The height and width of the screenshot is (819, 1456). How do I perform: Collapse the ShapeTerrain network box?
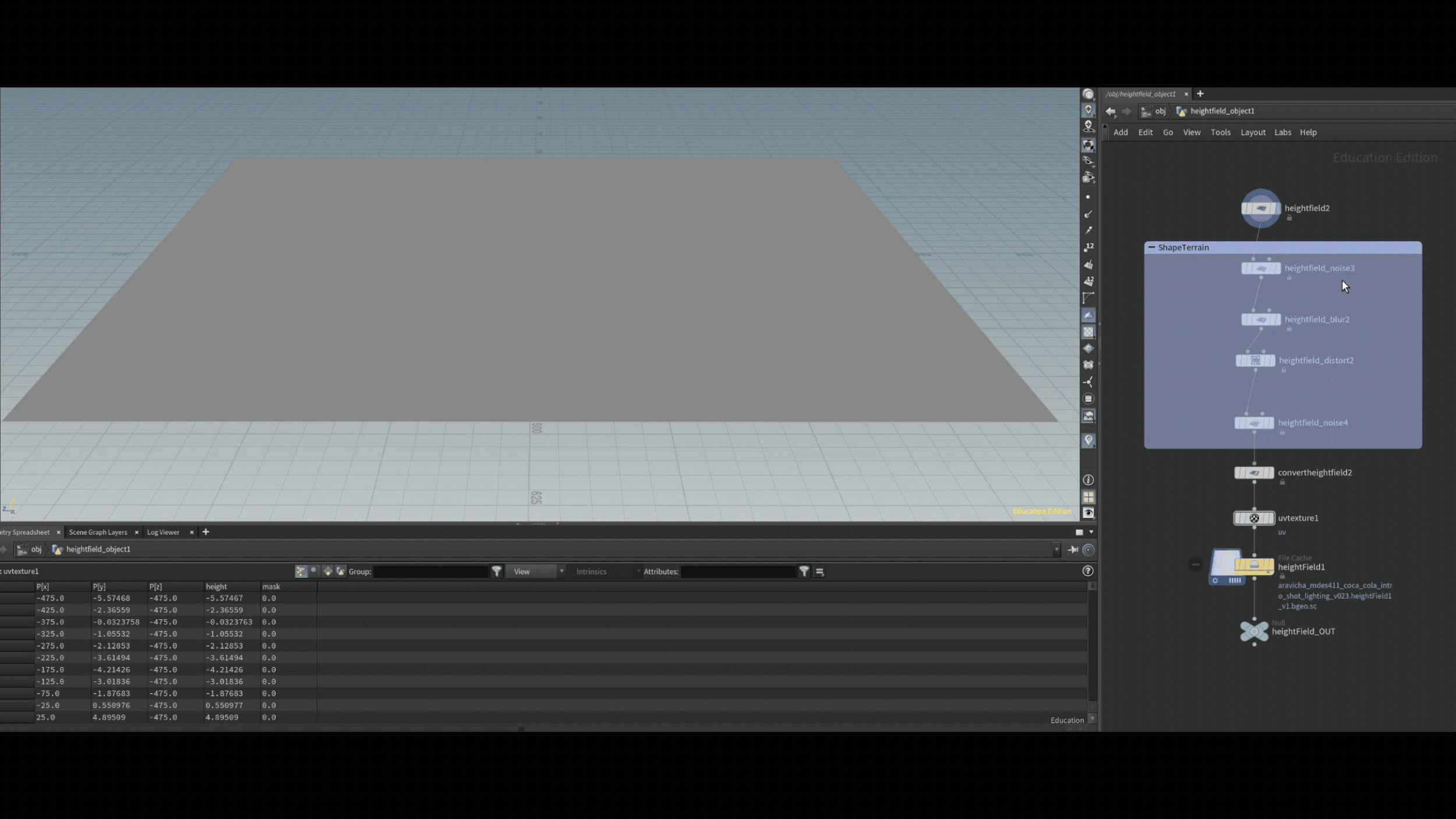(1151, 248)
